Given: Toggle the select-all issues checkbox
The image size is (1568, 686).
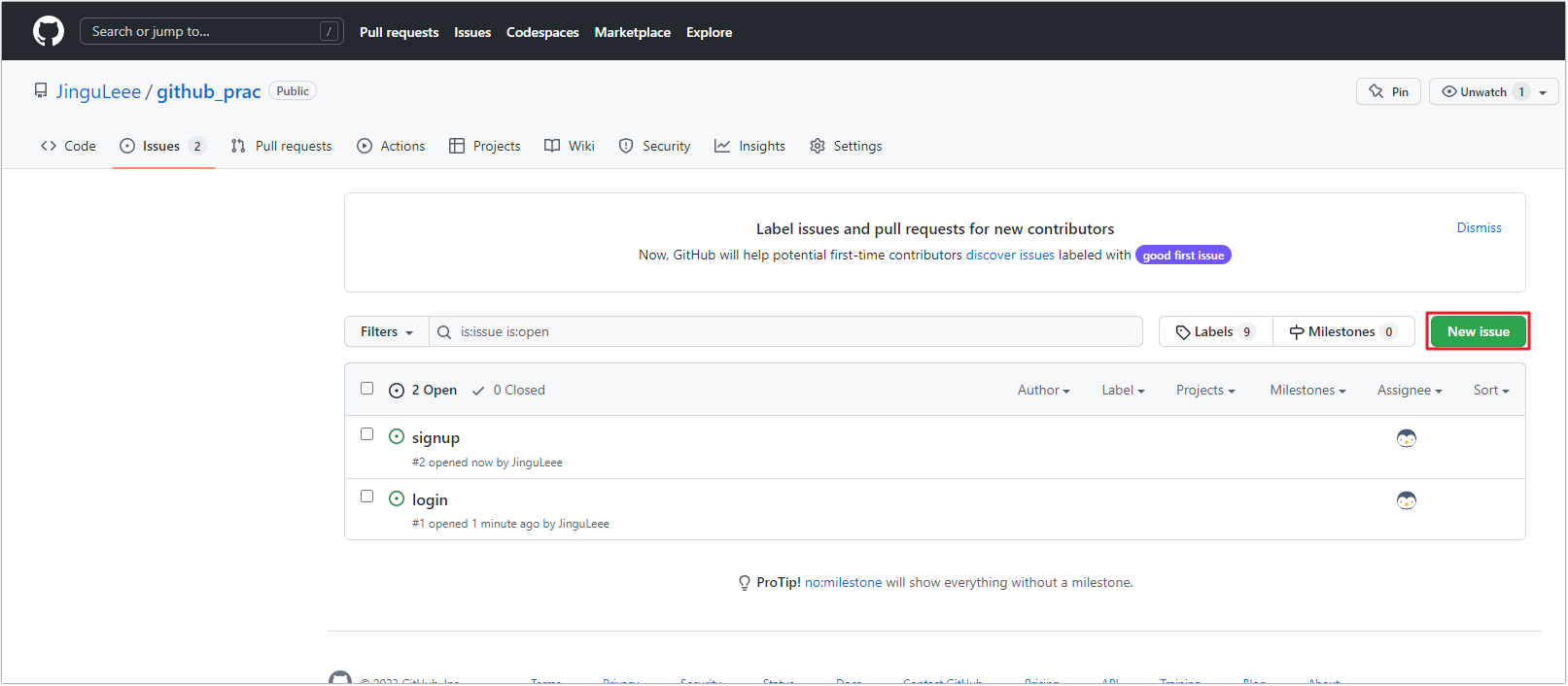Looking at the screenshot, I should pos(366,388).
